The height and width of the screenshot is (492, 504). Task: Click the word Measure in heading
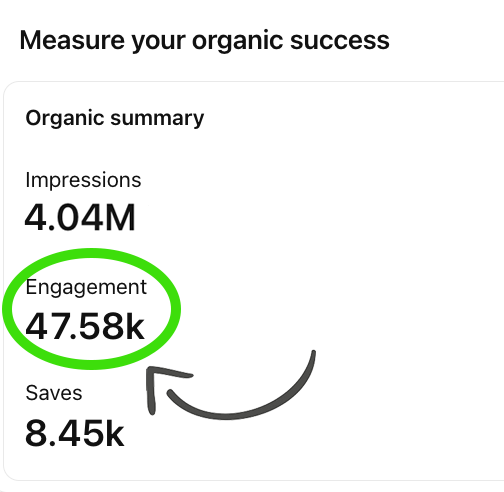tap(73, 41)
